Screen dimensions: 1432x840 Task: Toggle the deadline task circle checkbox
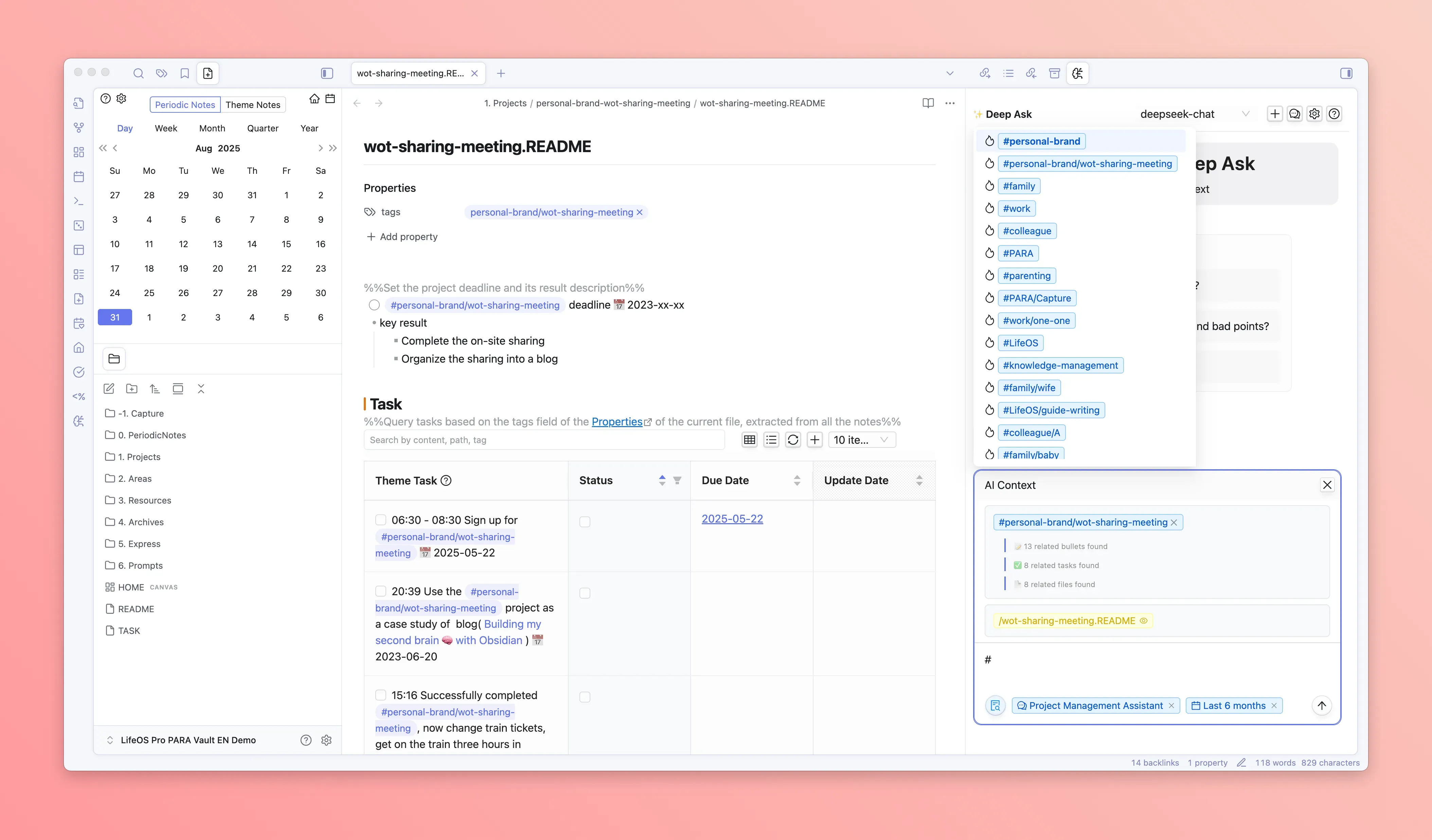[374, 305]
